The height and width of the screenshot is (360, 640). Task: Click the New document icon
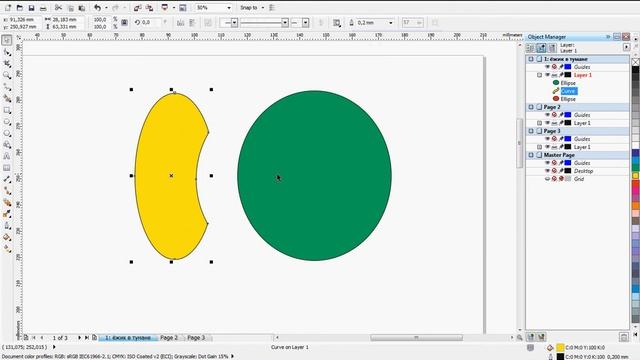8,8
